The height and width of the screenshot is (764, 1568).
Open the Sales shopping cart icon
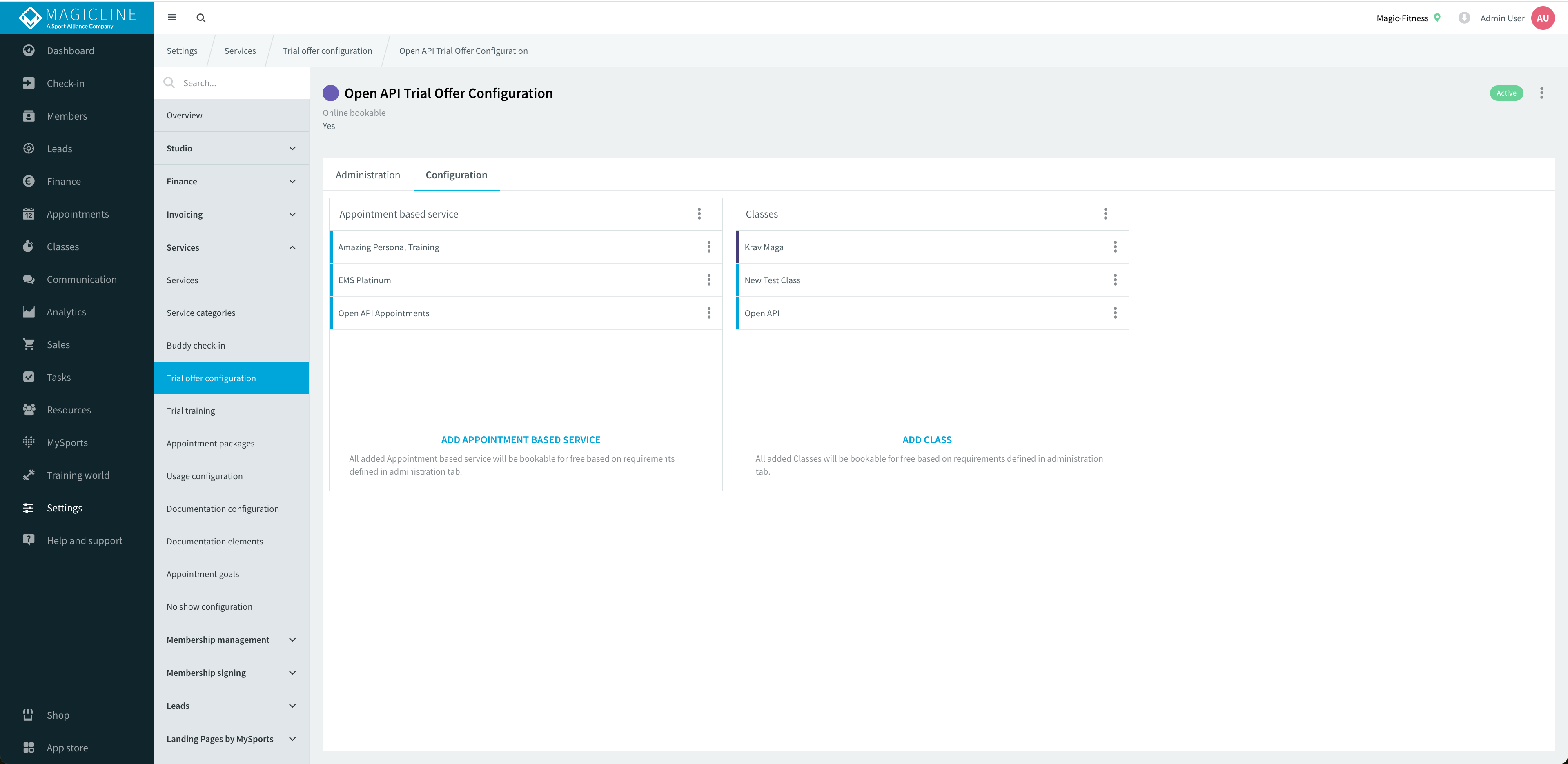tap(29, 344)
